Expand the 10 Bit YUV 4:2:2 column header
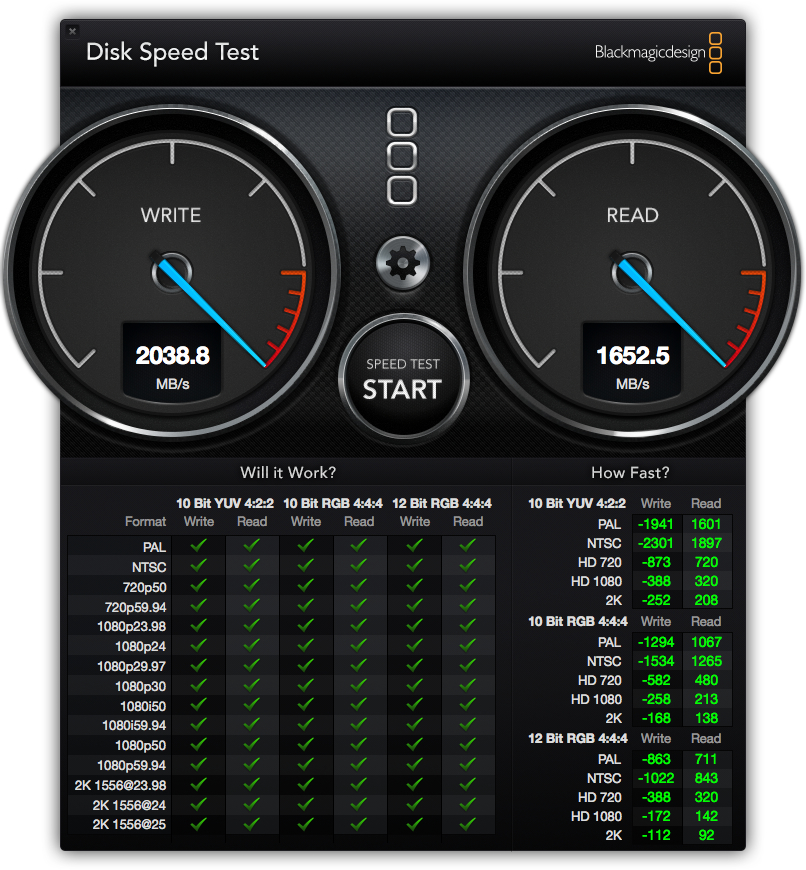This screenshot has width=806, height=870. coord(224,503)
